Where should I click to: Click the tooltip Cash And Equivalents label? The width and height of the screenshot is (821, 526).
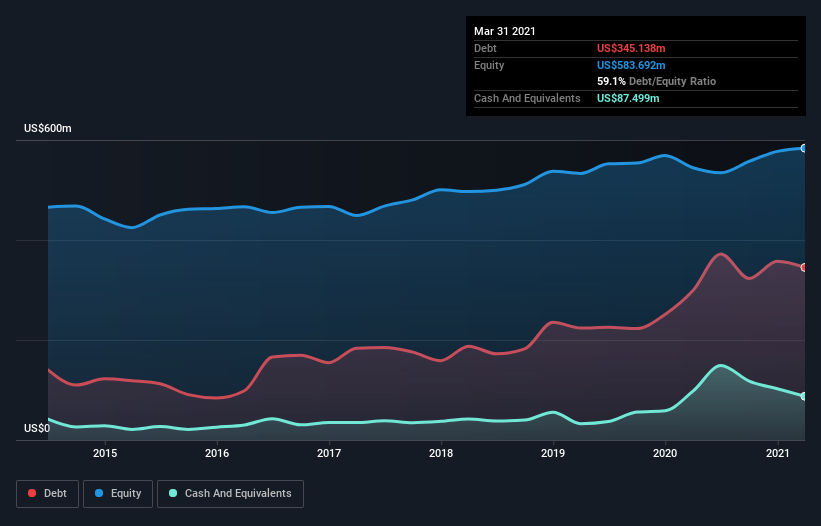527,98
